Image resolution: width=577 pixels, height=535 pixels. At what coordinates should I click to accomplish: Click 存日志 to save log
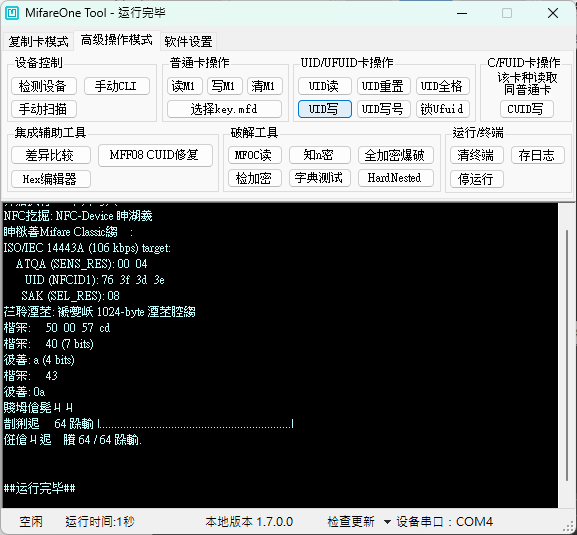click(538, 155)
